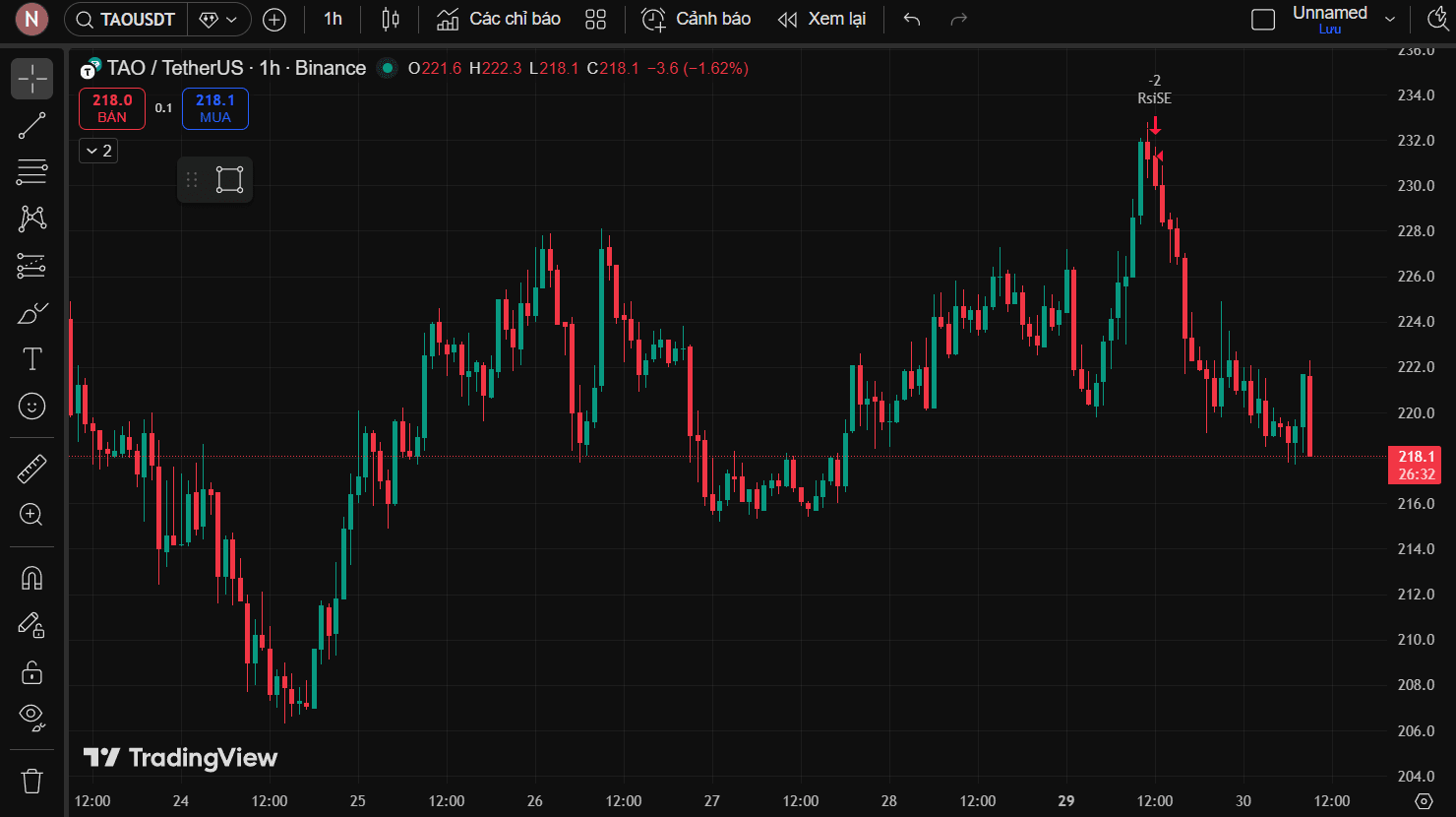Click the -3.6 (-1.62%) change value
The image size is (1456, 817).
pyautogui.click(x=698, y=68)
